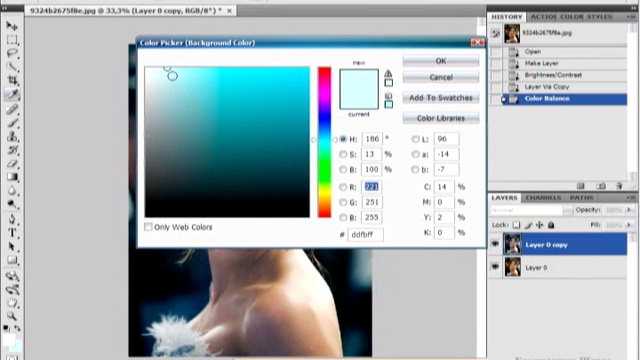Viewport: 640px width, 360px height.
Task: Select the S saturation radio button
Action: coord(343,154)
